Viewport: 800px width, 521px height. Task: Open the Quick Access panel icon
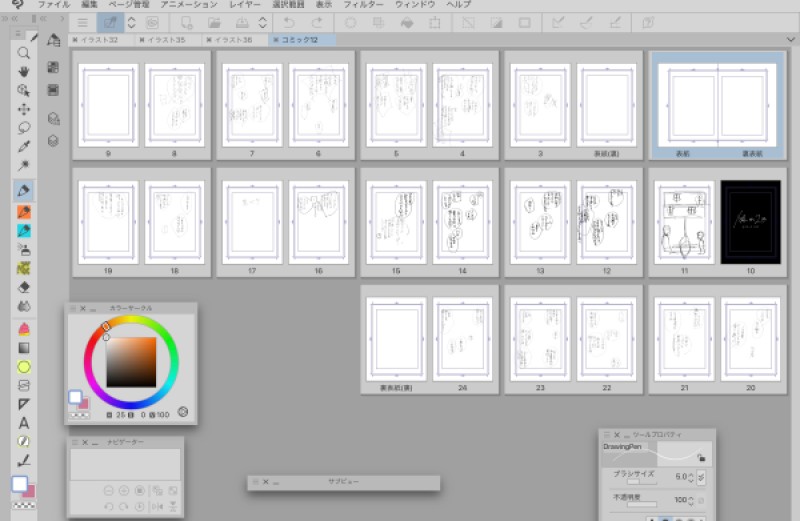click(x=54, y=40)
